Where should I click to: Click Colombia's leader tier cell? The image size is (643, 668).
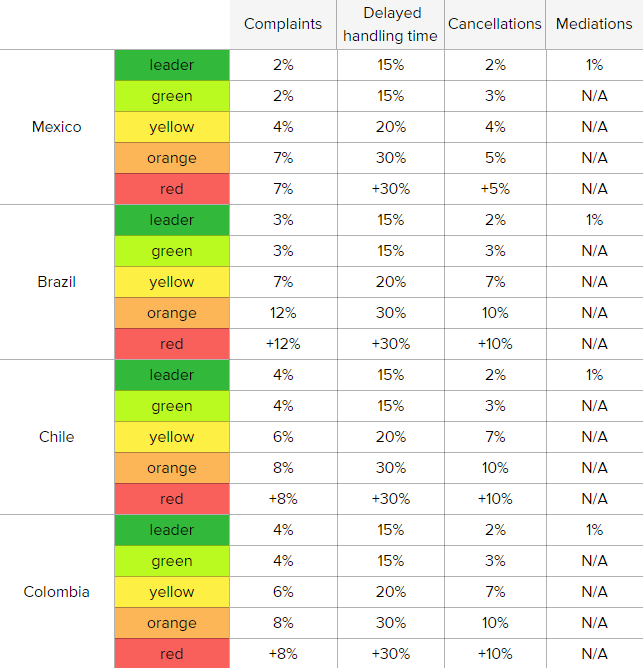(172, 530)
